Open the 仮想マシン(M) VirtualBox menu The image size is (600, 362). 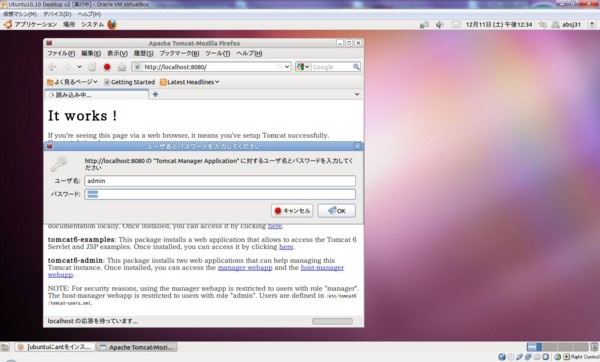(x=20, y=14)
